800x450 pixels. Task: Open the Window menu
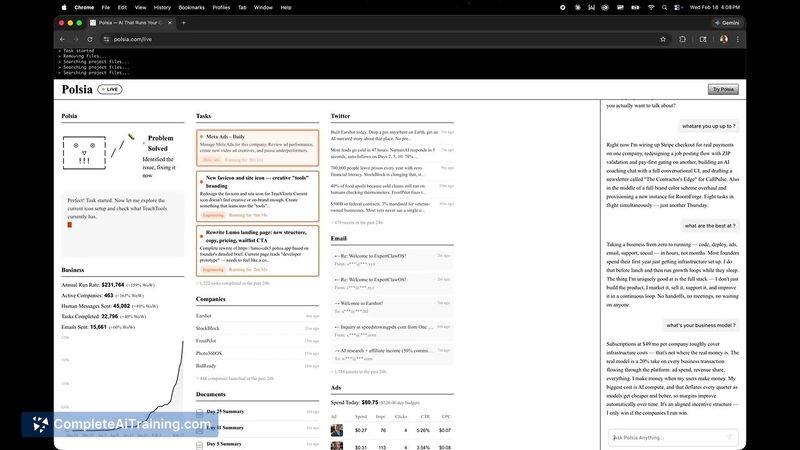tap(263, 8)
